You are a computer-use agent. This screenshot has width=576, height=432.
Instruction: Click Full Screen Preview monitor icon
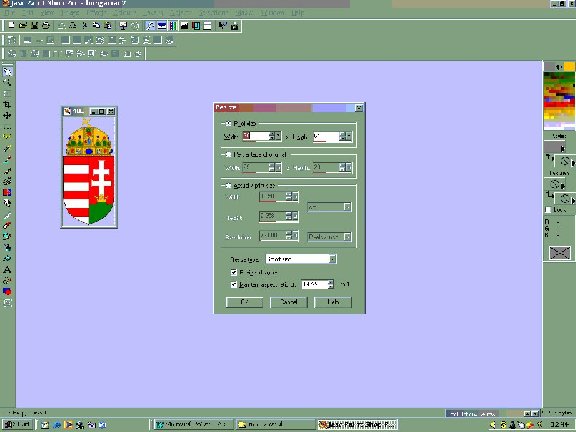point(123,25)
